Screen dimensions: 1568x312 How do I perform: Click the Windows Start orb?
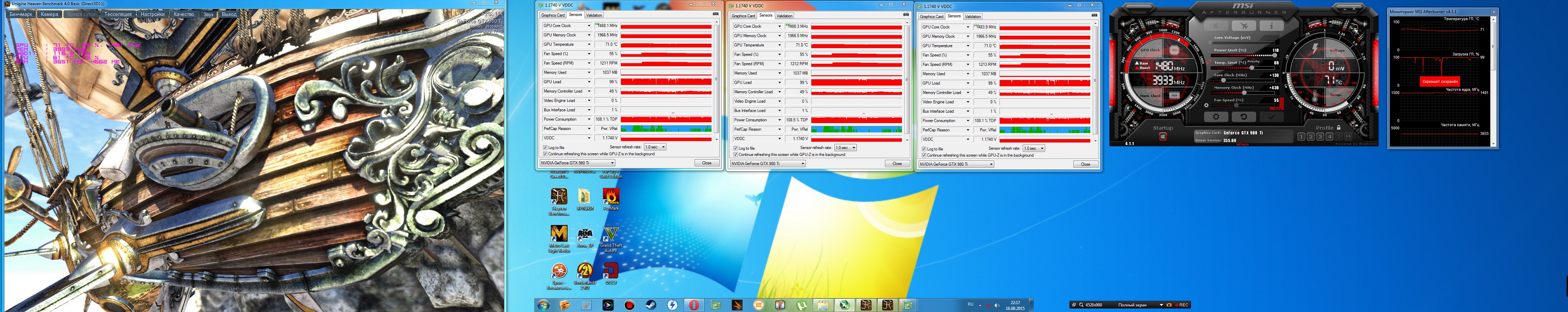[543, 305]
